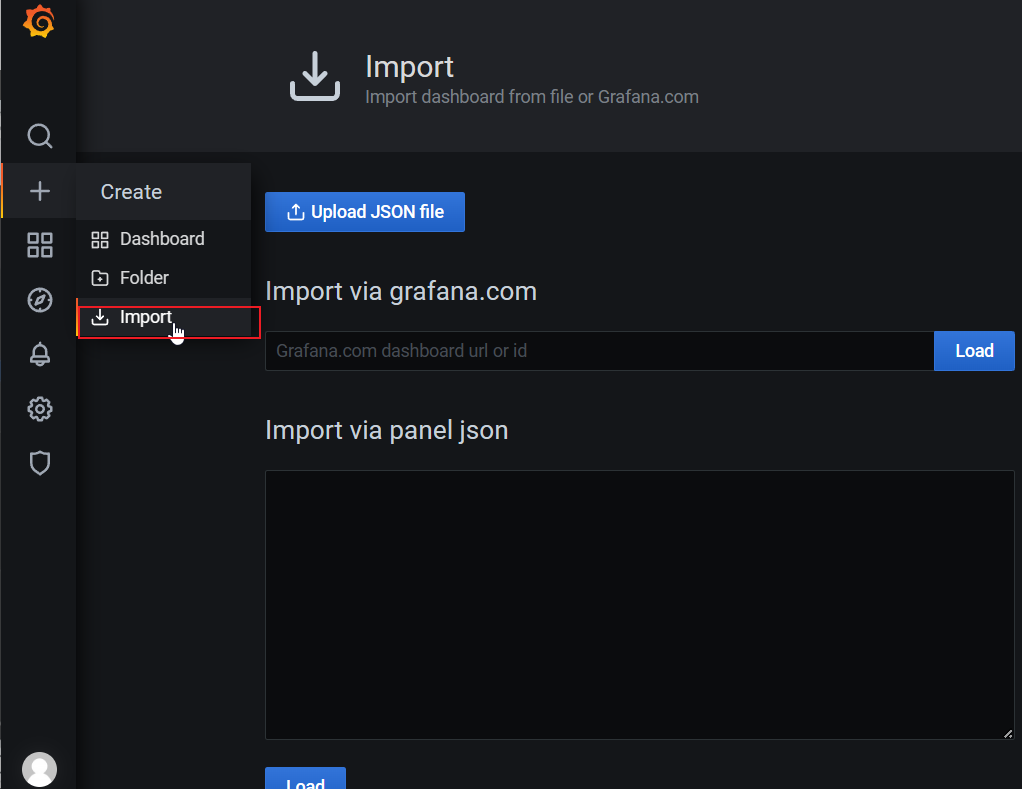Open the Dashboards four-squares sidebar icon
The height and width of the screenshot is (789, 1022).
click(40, 246)
